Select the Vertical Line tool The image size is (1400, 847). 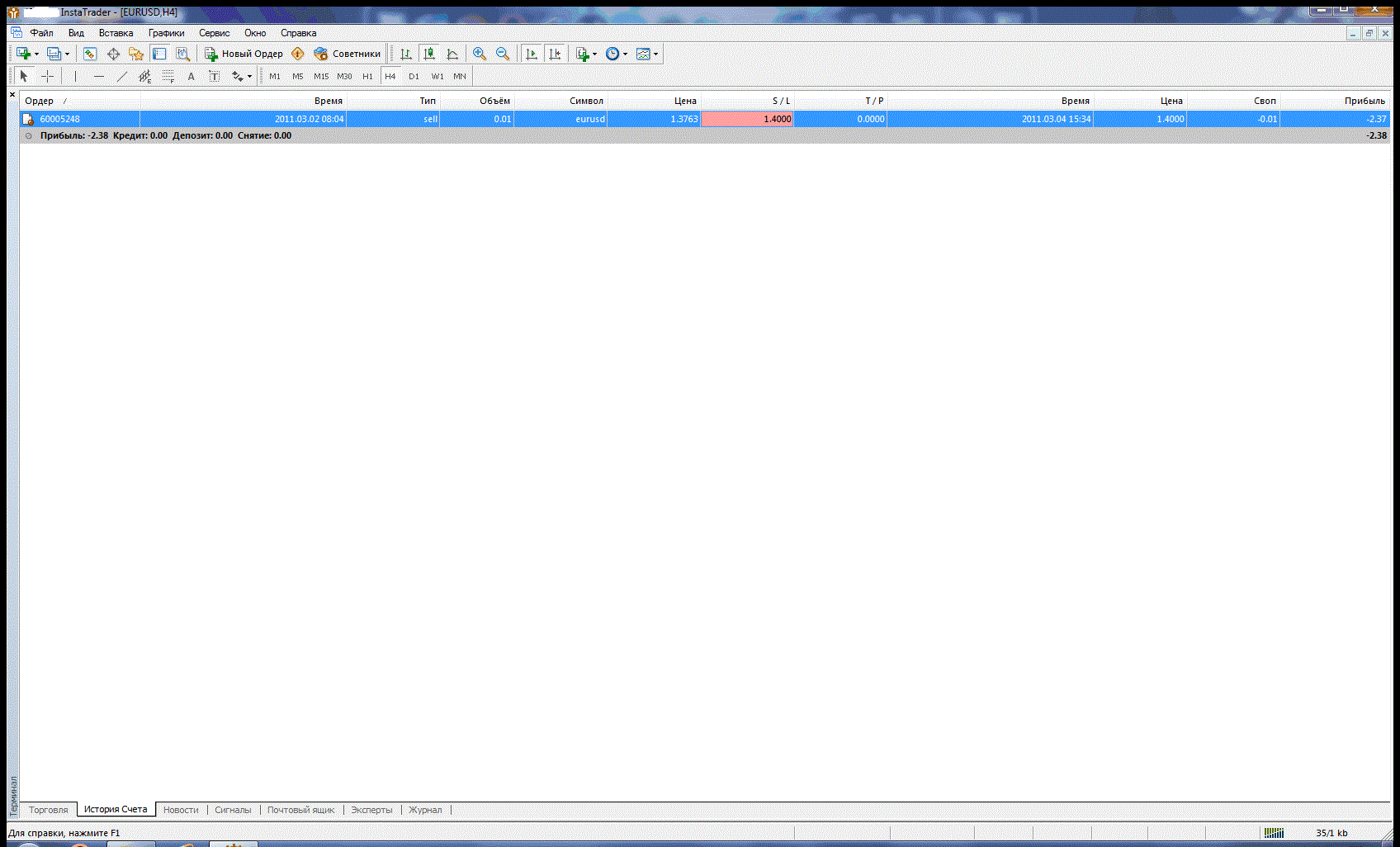(75, 76)
